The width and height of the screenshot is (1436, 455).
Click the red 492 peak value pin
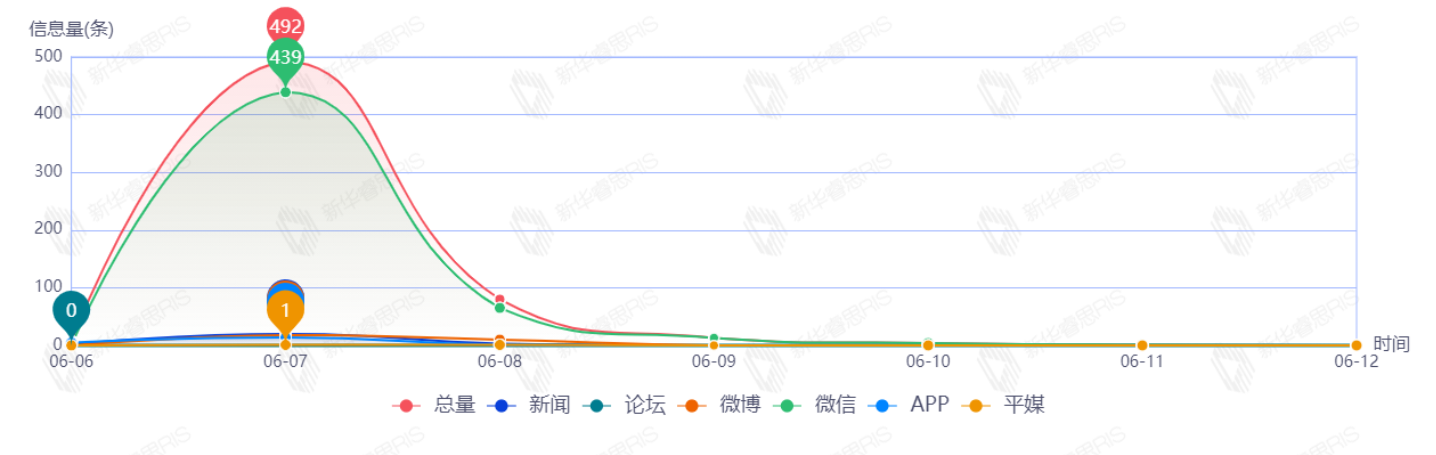tap(285, 25)
